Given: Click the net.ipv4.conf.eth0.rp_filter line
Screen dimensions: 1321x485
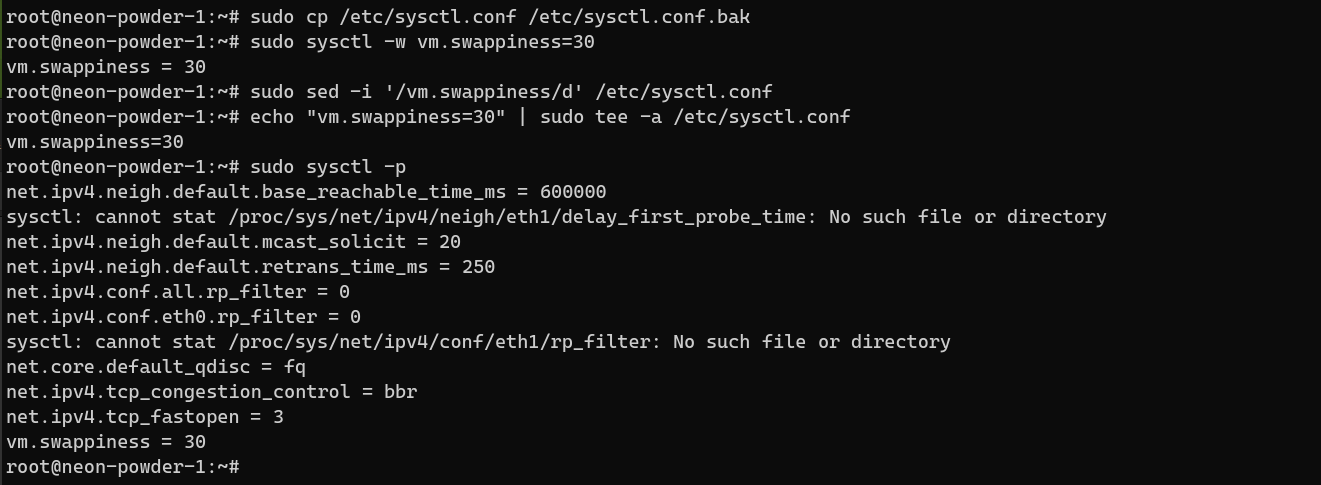Looking at the screenshot, I should click(x=183, y=317).
